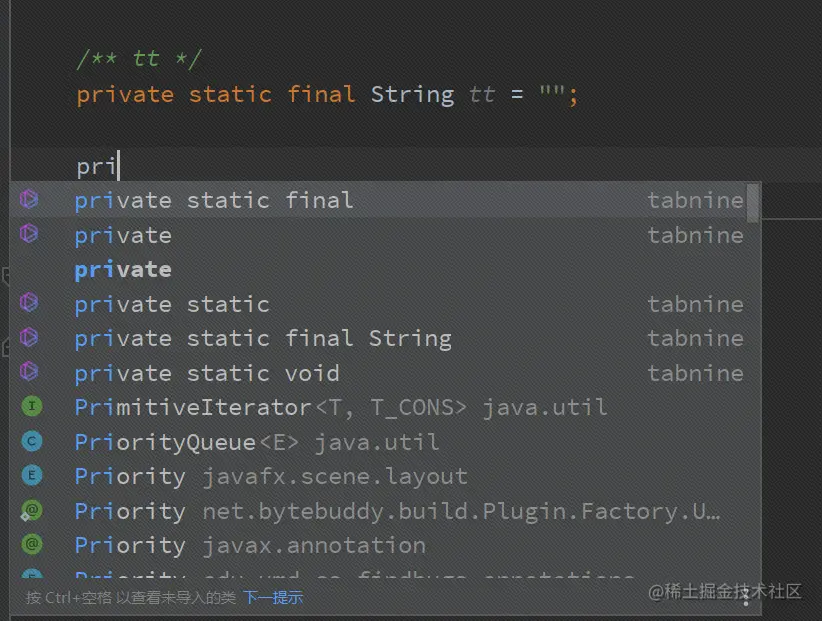Click the completion popup scrollbar thumb
Screen dimensions: 822x621
point(753,203)
